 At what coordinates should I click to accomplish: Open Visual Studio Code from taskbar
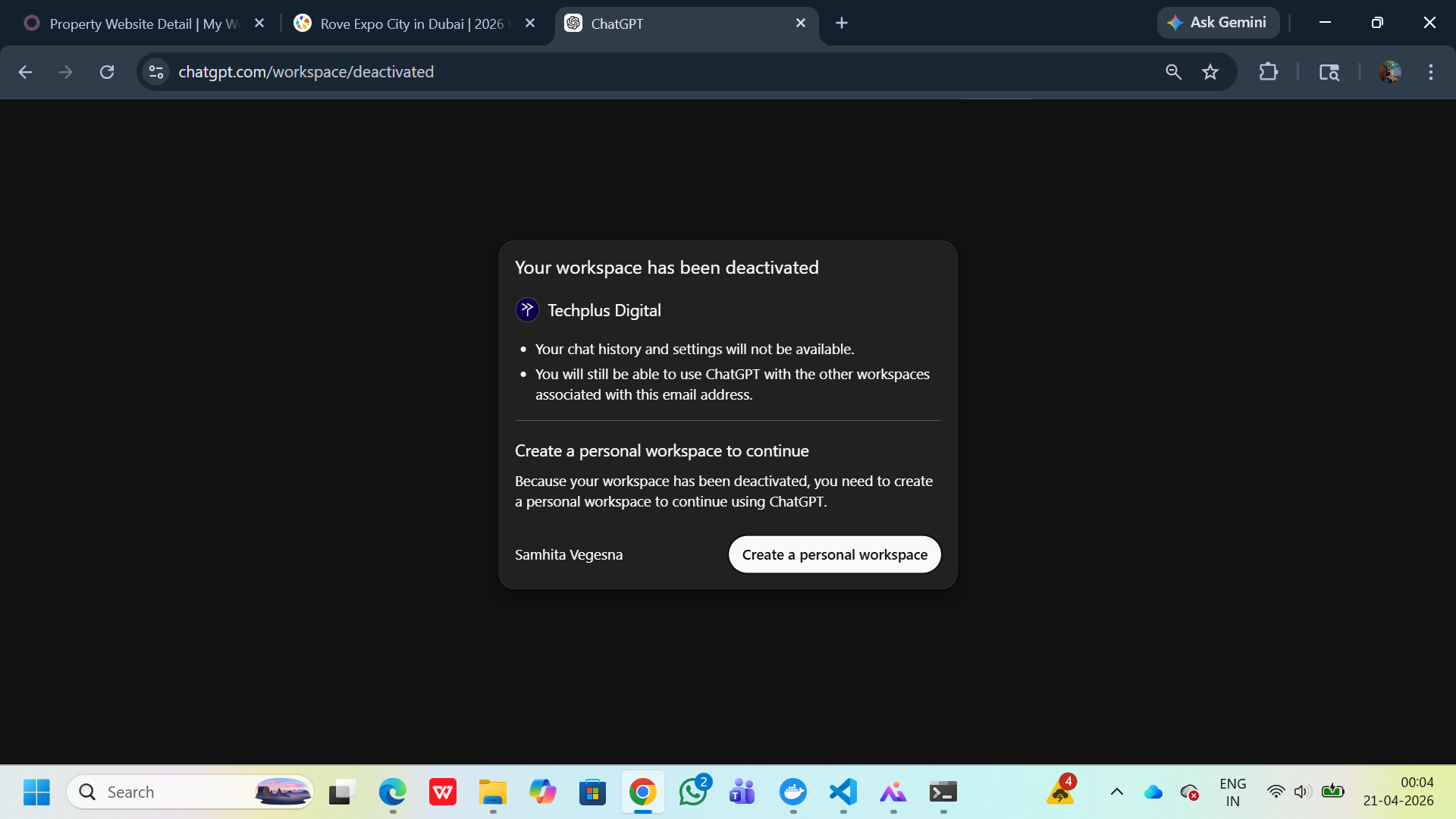(x=843, y=792)
